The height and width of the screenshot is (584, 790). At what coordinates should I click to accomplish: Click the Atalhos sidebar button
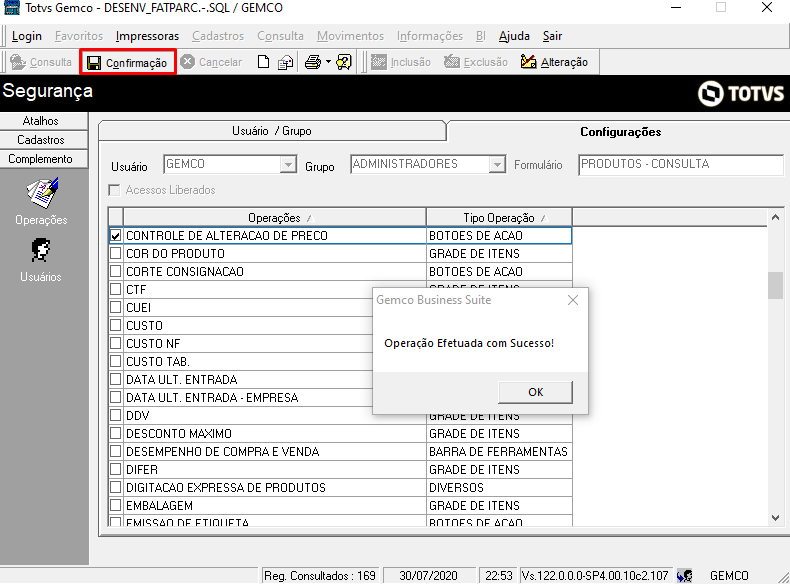43,121
